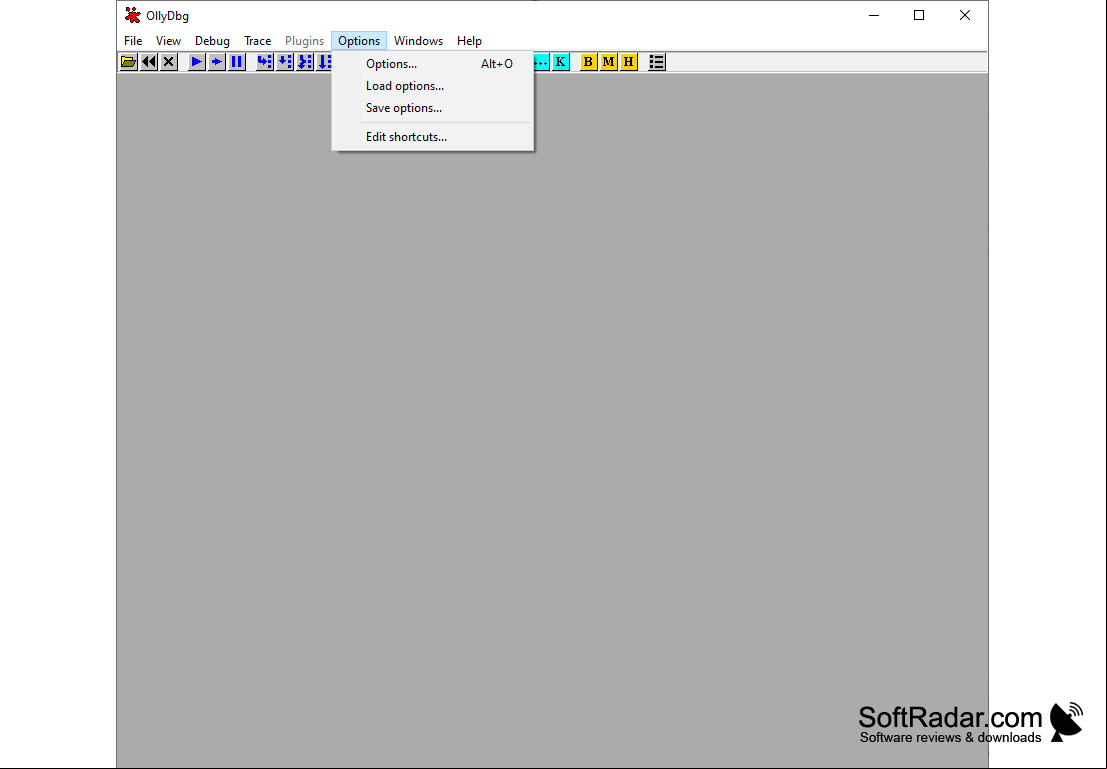Click the Run program play icon
This screenshot has width=1107, height=769.
[196, 62]
